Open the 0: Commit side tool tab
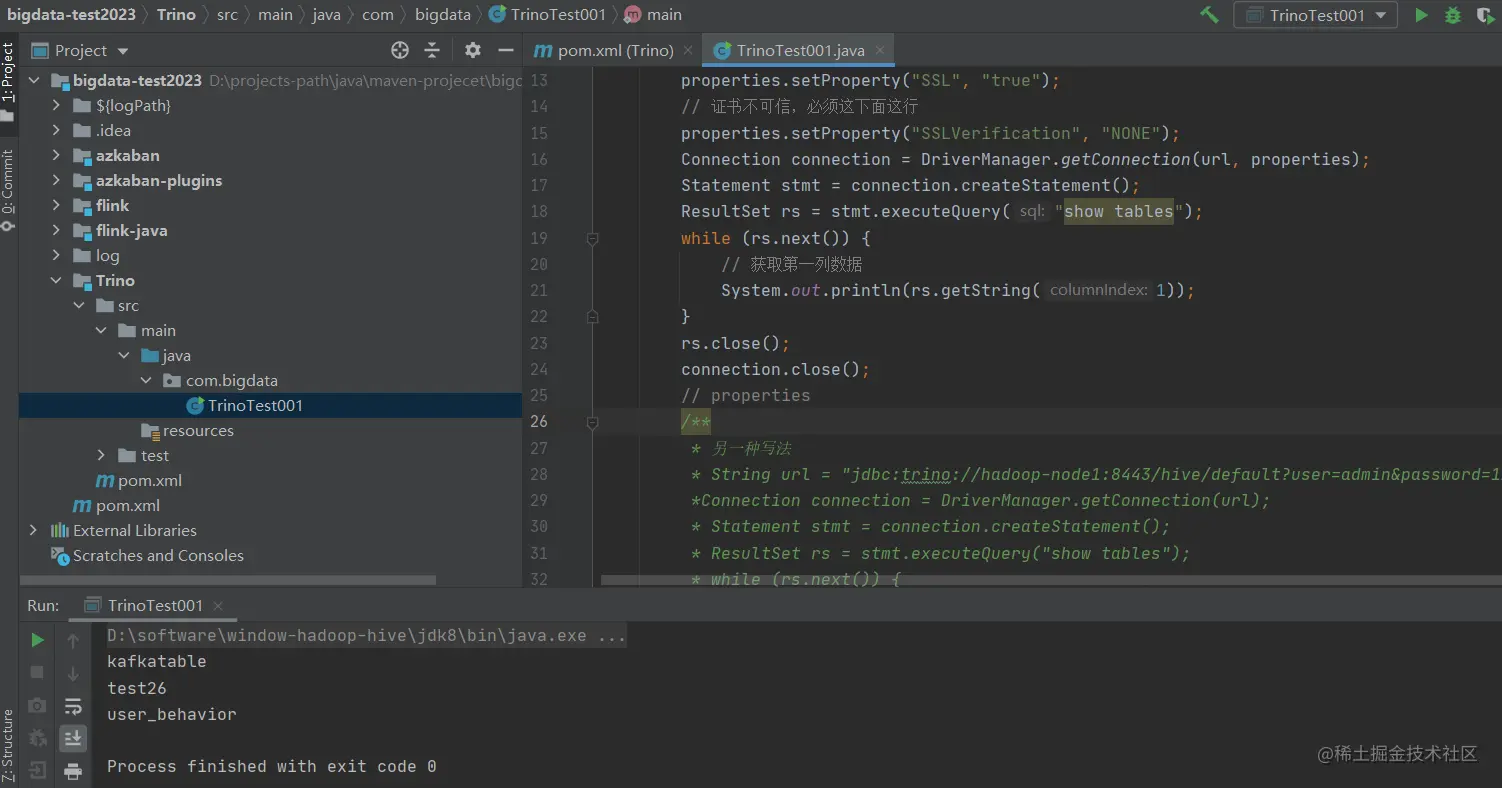The height and width of the screenshot is (788, 1502). 8,190
